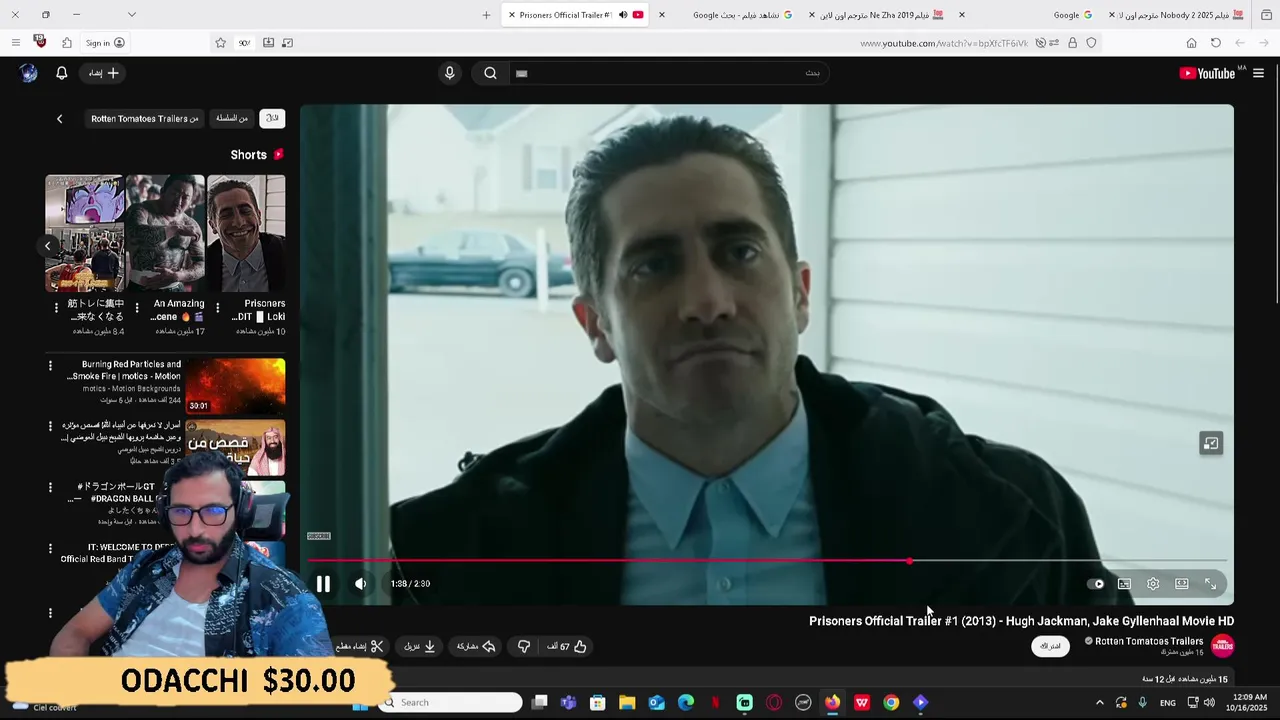
Task: Open the YouTube create button
Action: tap(104, 73)
